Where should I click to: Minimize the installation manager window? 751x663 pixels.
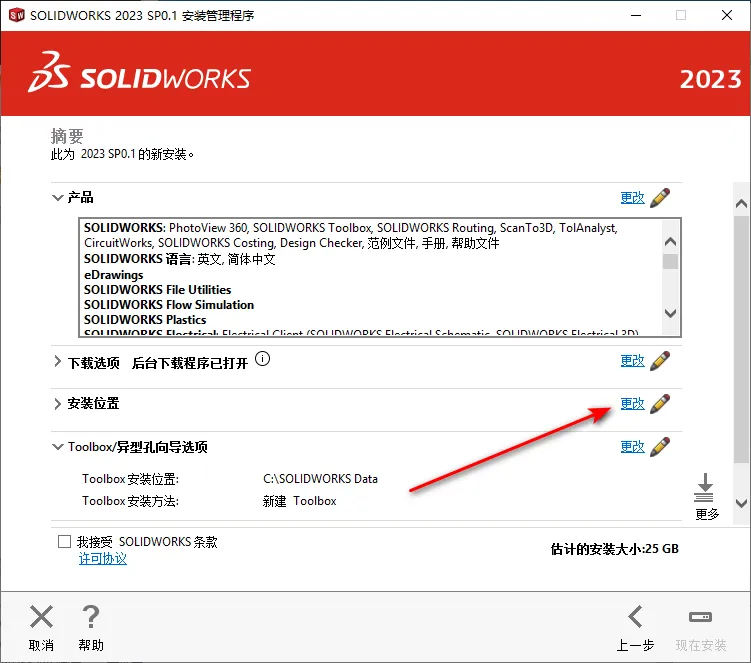[636, 15]
